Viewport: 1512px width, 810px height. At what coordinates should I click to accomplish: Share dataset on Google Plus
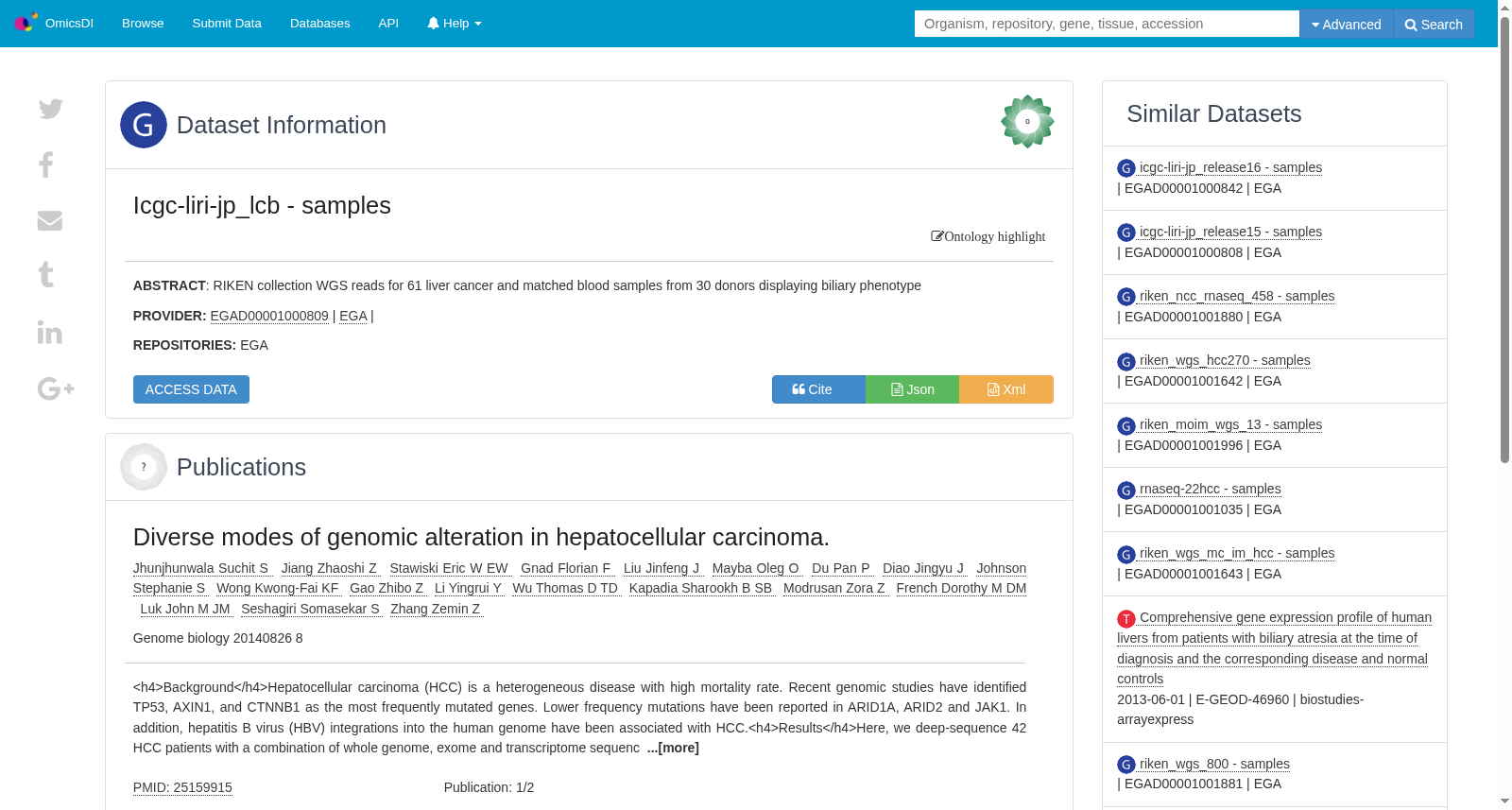pos(56,388)
